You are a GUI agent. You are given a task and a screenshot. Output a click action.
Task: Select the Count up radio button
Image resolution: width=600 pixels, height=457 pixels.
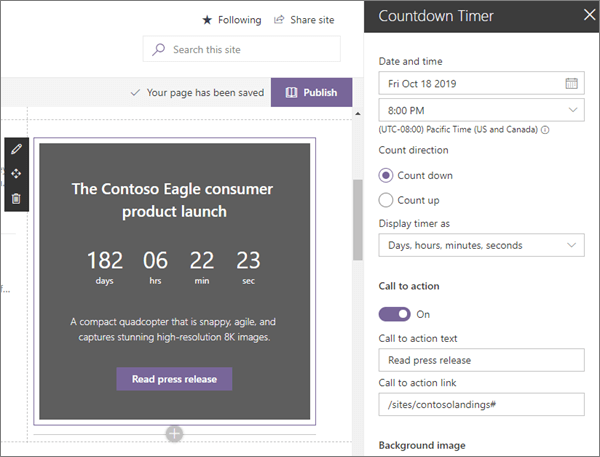point(386,200)
